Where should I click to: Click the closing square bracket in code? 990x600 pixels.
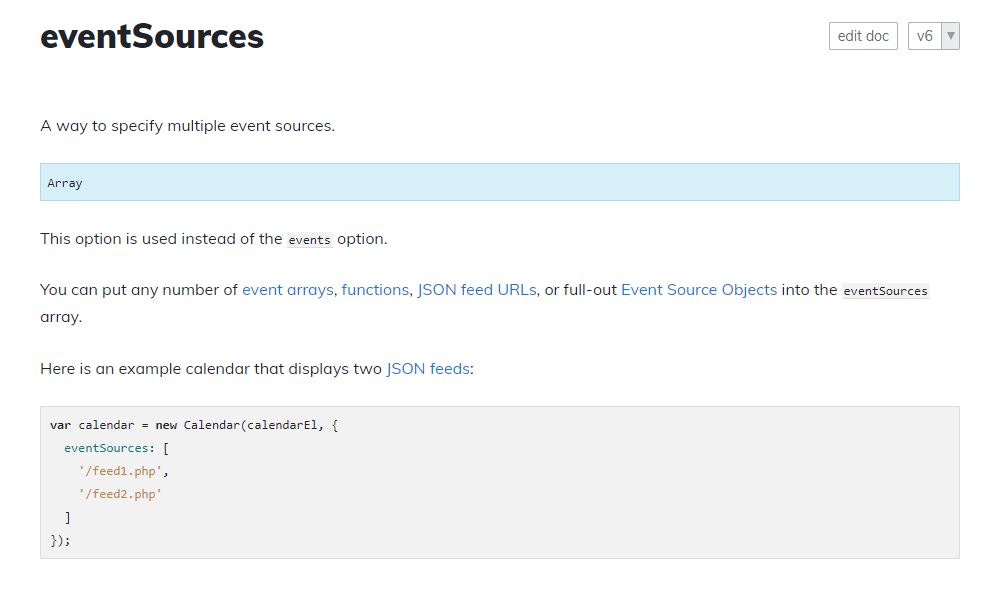[x=67, y=517]
